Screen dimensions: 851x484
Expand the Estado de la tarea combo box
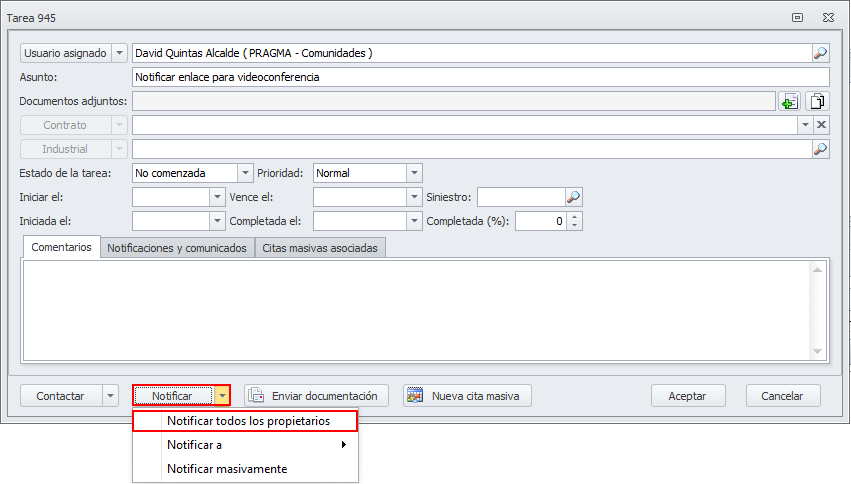tap(245, 173)
